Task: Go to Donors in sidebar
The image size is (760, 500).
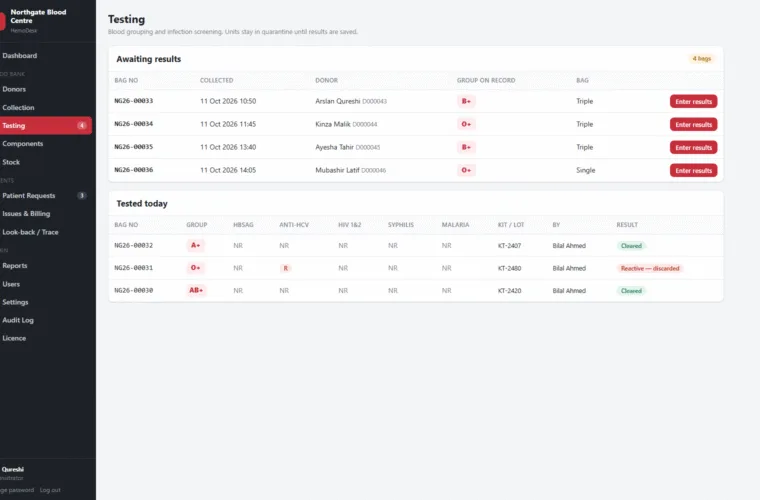Action: [x=14, y=89]
